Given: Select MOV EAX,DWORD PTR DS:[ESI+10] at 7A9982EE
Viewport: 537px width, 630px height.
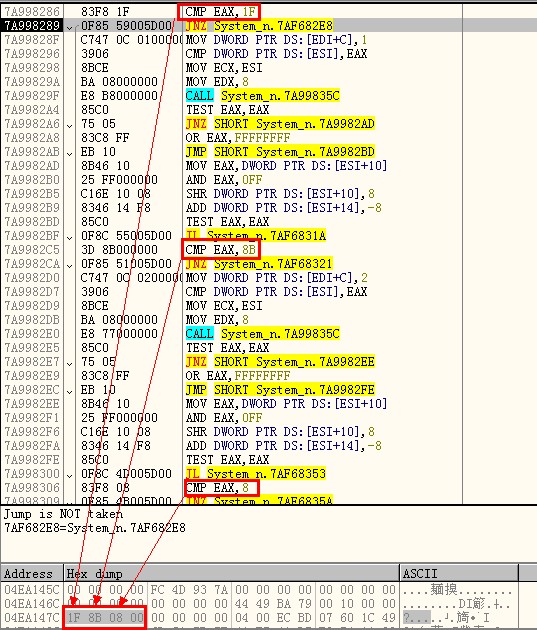Looking at the screenshot, I should point(286,403).
